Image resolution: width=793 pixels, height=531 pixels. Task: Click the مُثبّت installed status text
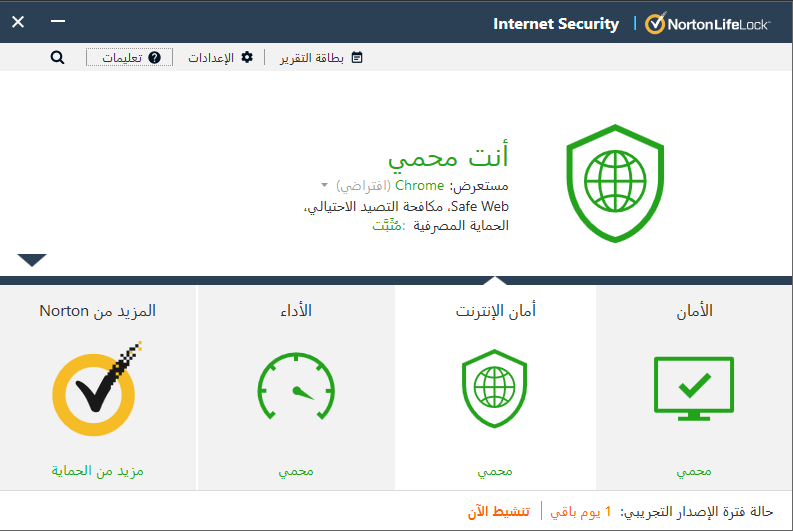click(389, 225)
